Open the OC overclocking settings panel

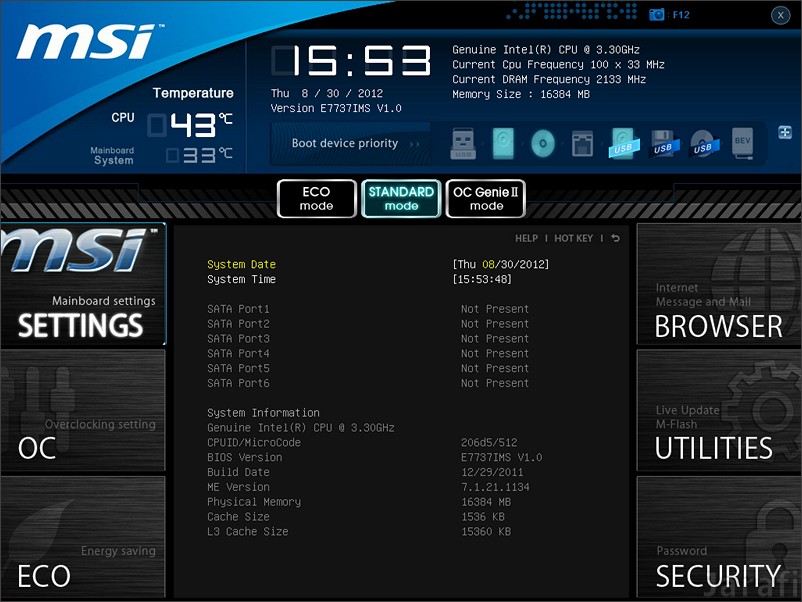point(83,410)
